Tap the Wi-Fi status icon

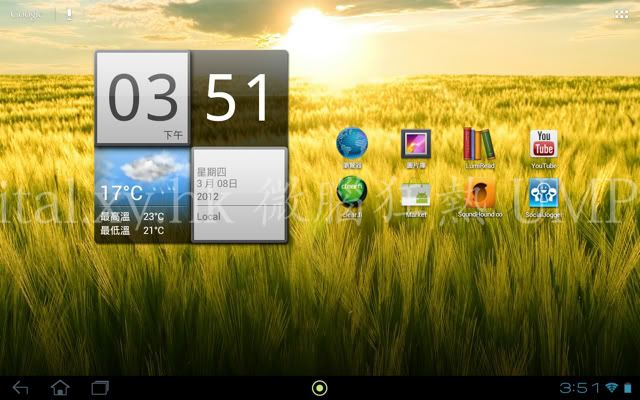610,387
